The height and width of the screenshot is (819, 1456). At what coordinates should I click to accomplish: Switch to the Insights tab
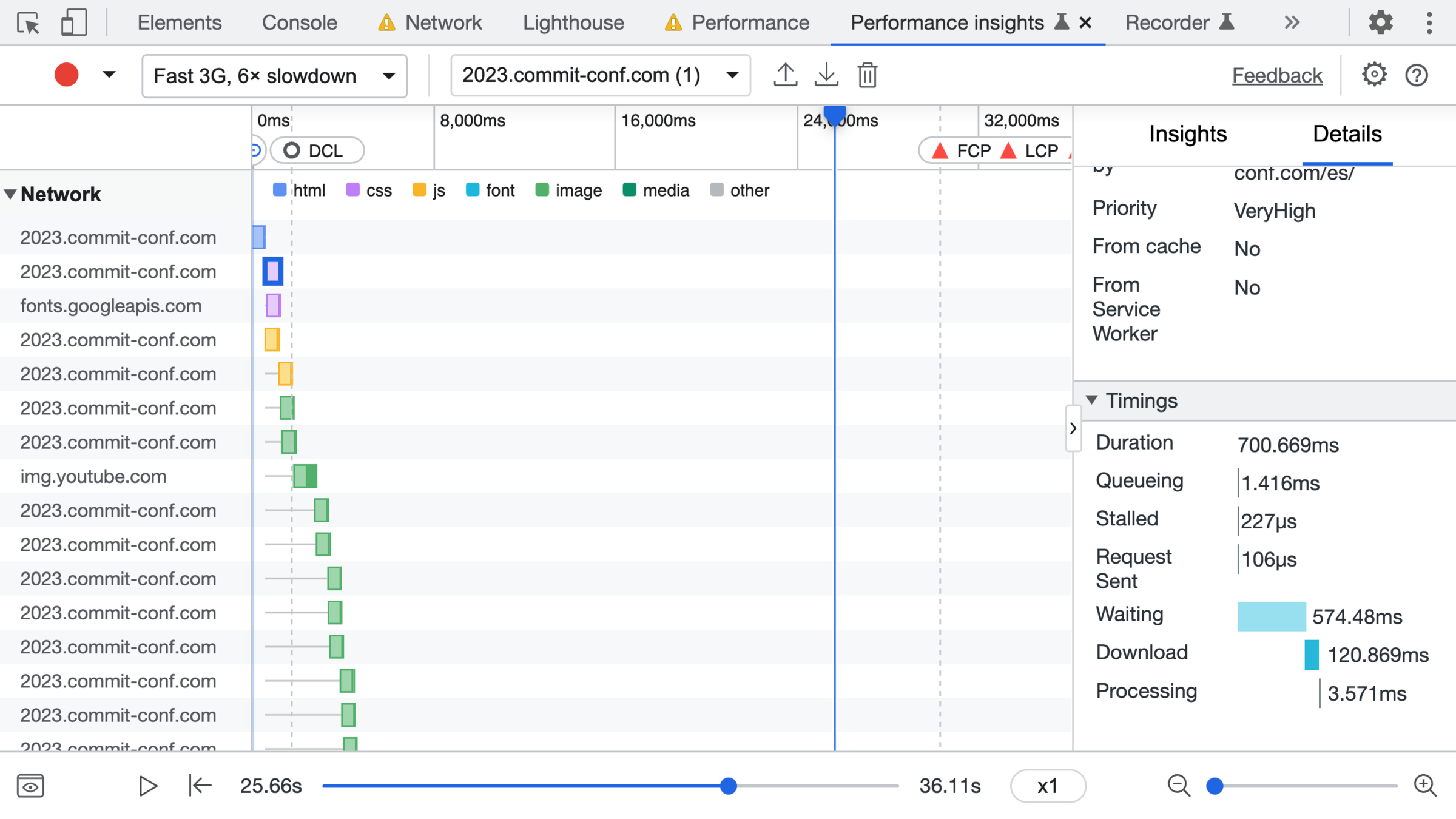1187,134
